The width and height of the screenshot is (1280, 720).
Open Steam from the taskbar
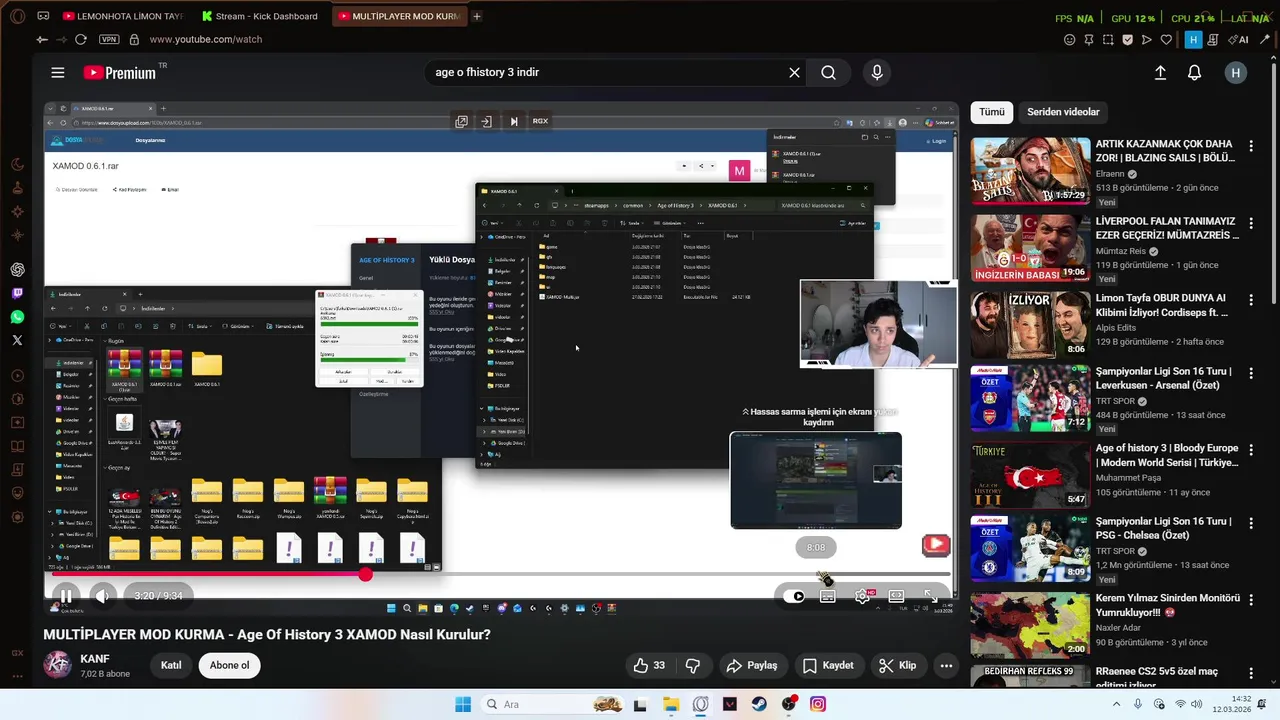(x=759, y=704)
